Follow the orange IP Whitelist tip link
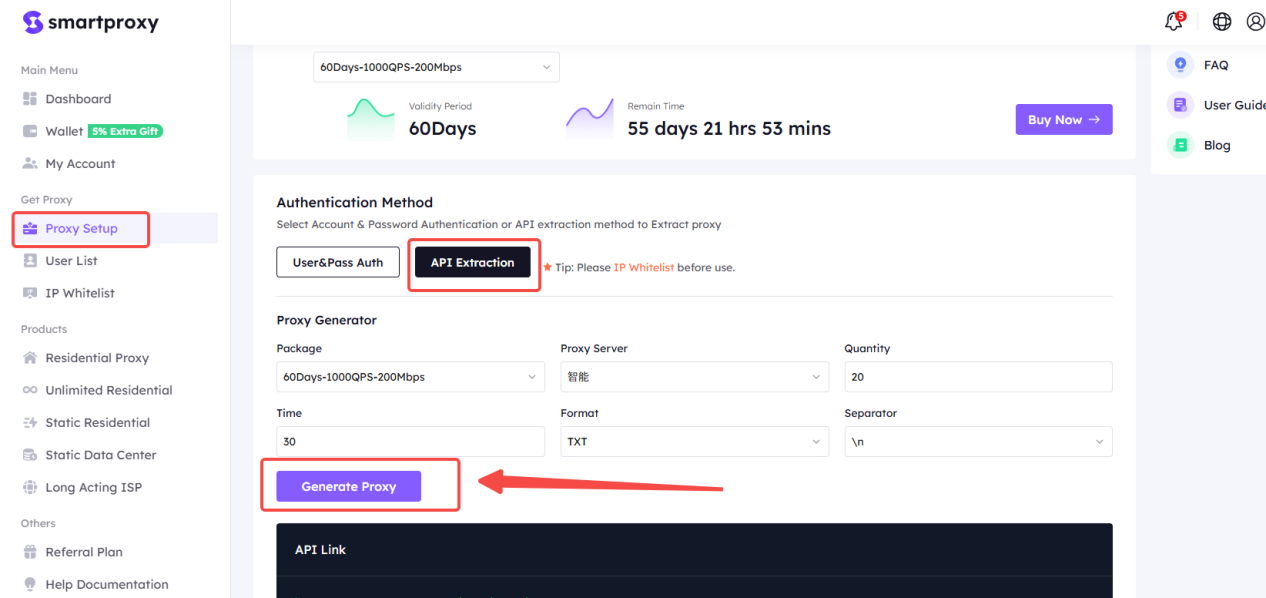 pyautogui.click(x=644, y=267)
